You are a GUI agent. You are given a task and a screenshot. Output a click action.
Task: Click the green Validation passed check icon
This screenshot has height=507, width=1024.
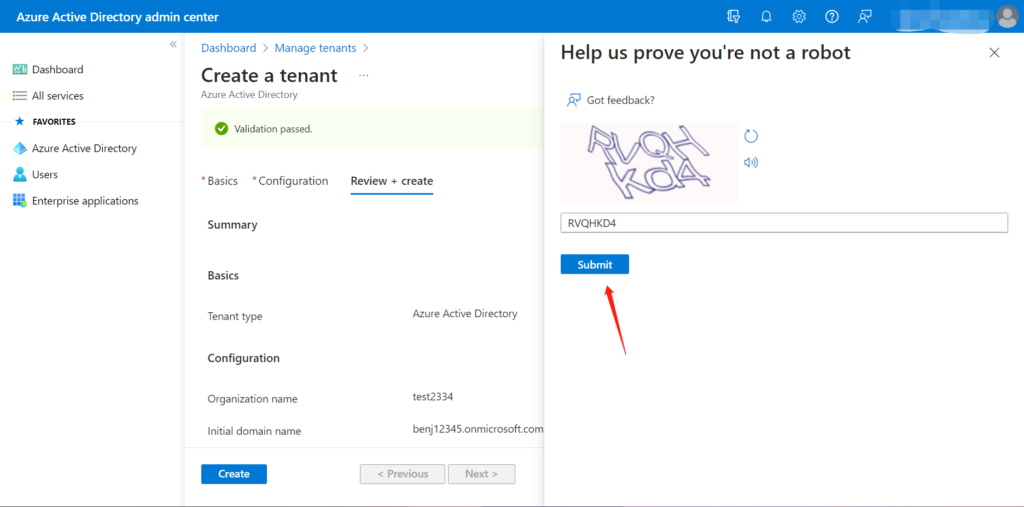(221, 129)
